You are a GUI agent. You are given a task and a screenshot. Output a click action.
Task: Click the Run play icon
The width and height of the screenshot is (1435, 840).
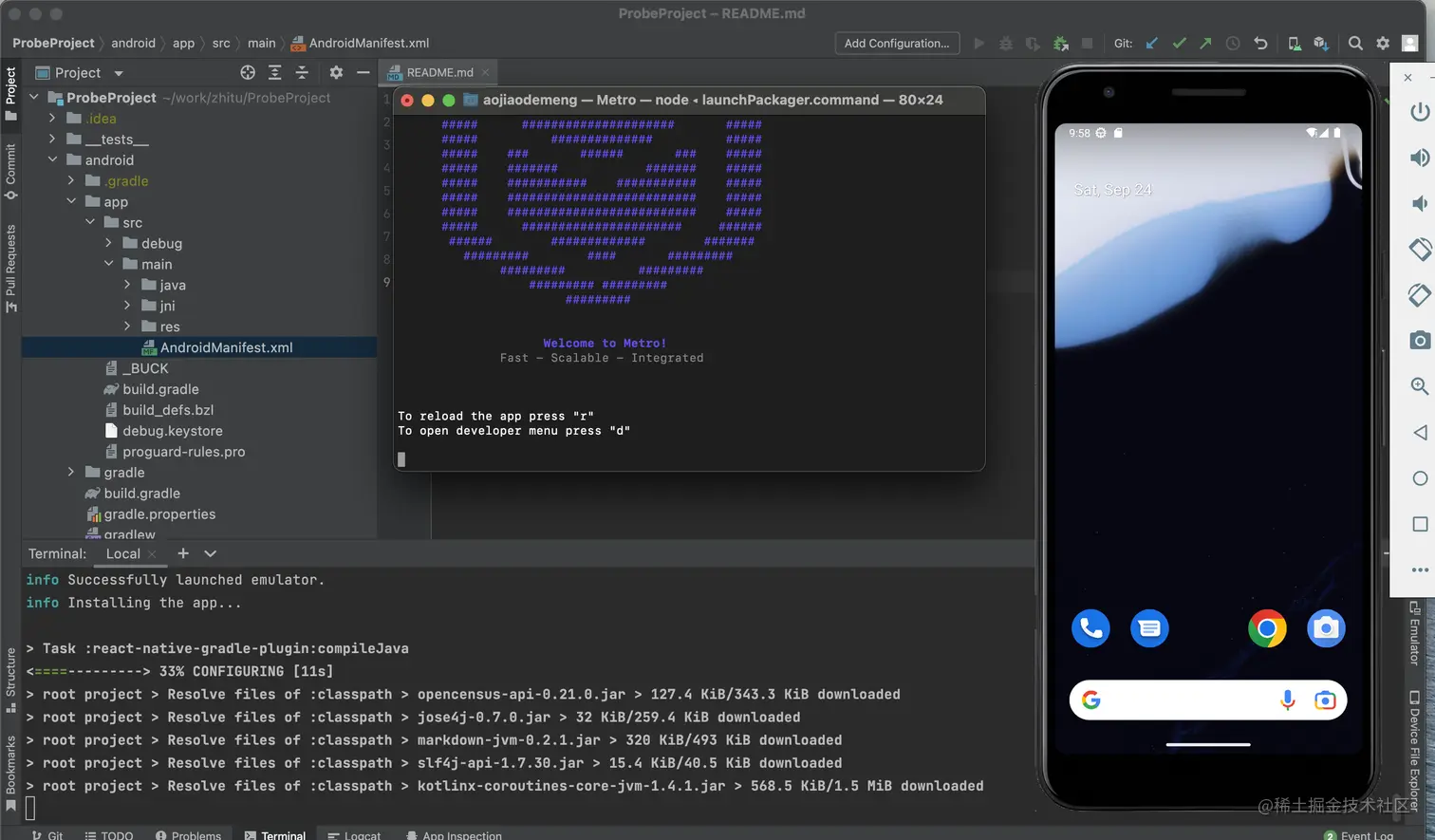(x=979, y=43)
